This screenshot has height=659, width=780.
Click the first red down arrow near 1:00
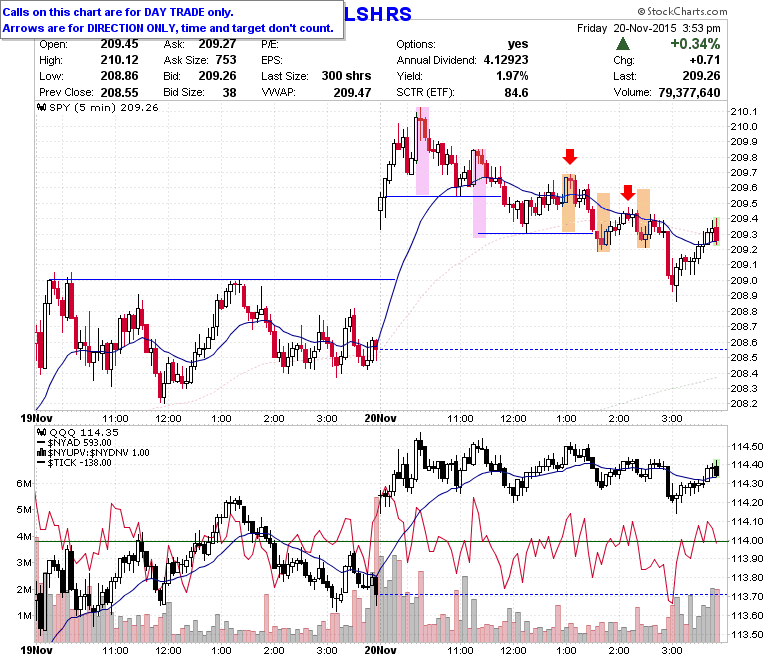tap(570, 156)
